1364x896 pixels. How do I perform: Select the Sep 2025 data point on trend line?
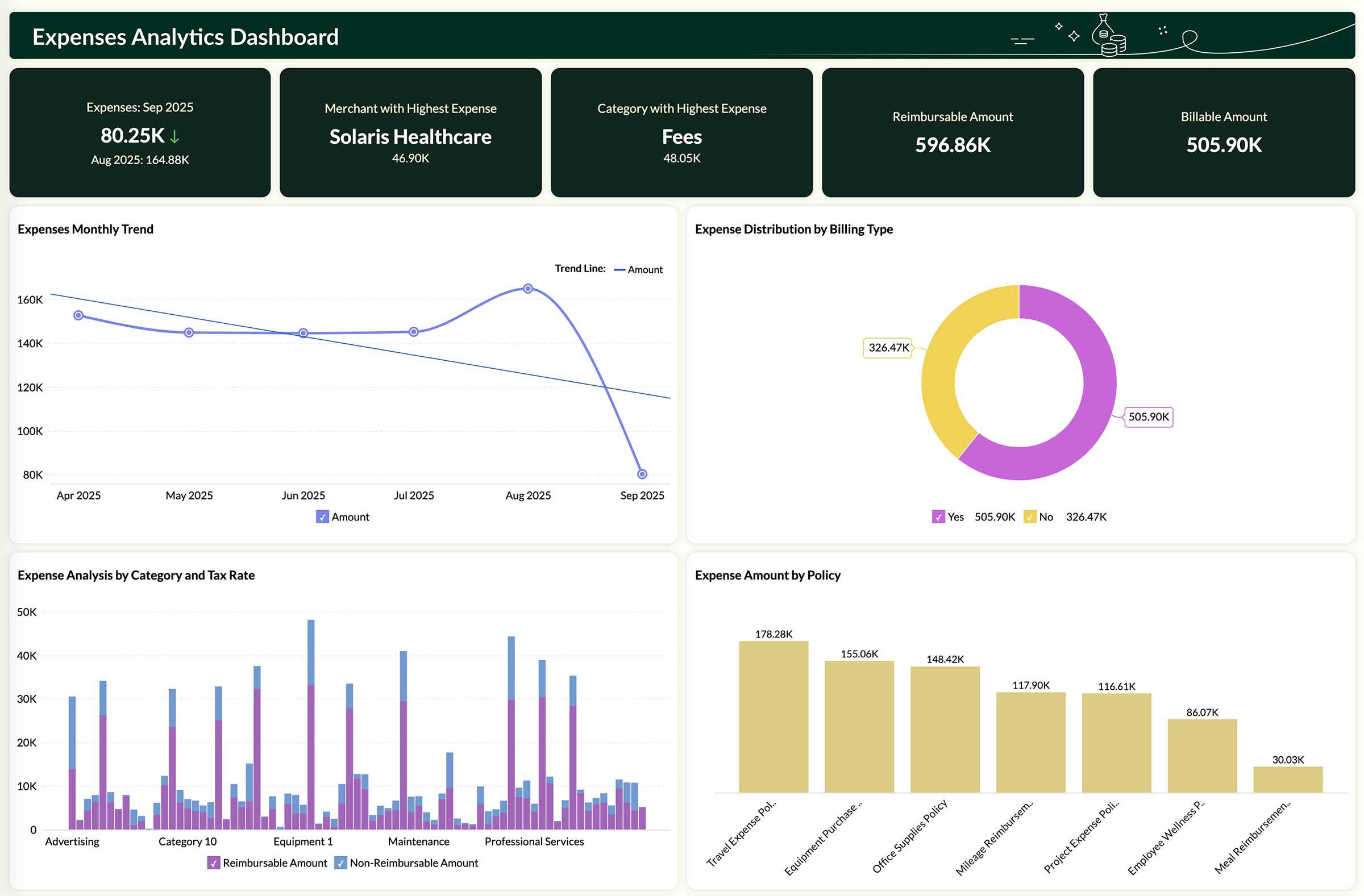642,474
